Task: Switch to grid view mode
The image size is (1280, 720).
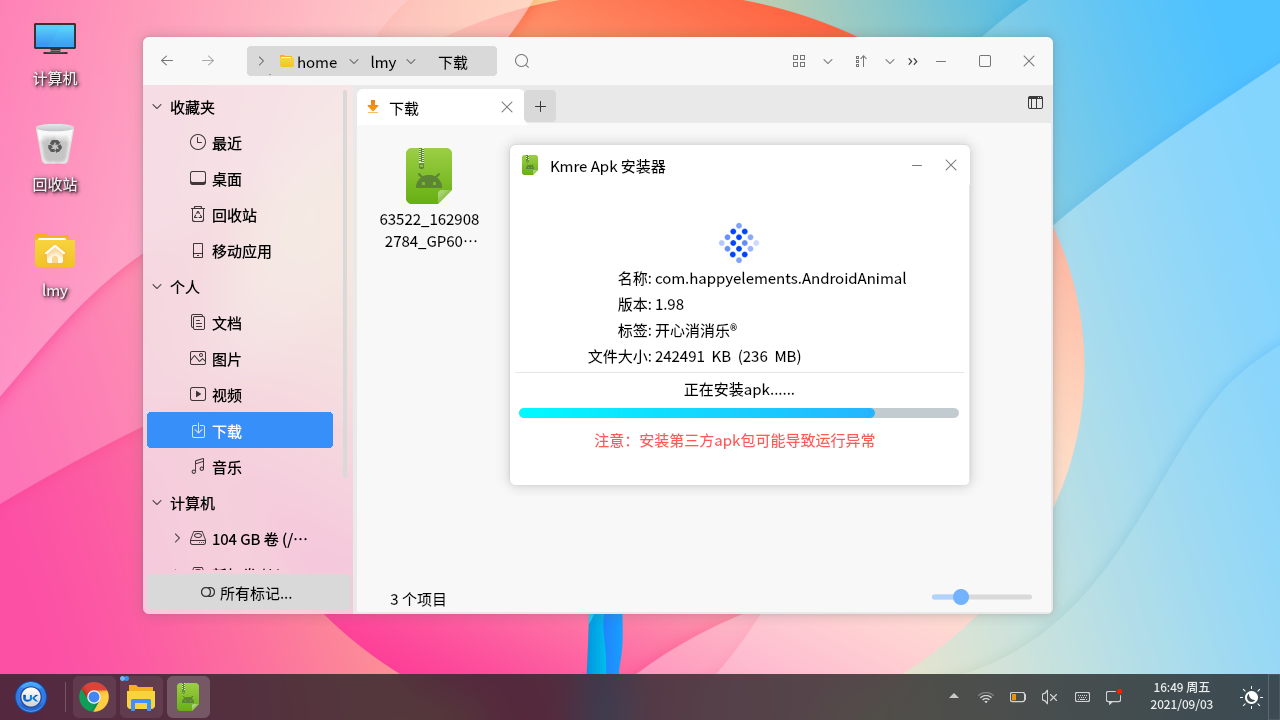Action: (798, 61)
